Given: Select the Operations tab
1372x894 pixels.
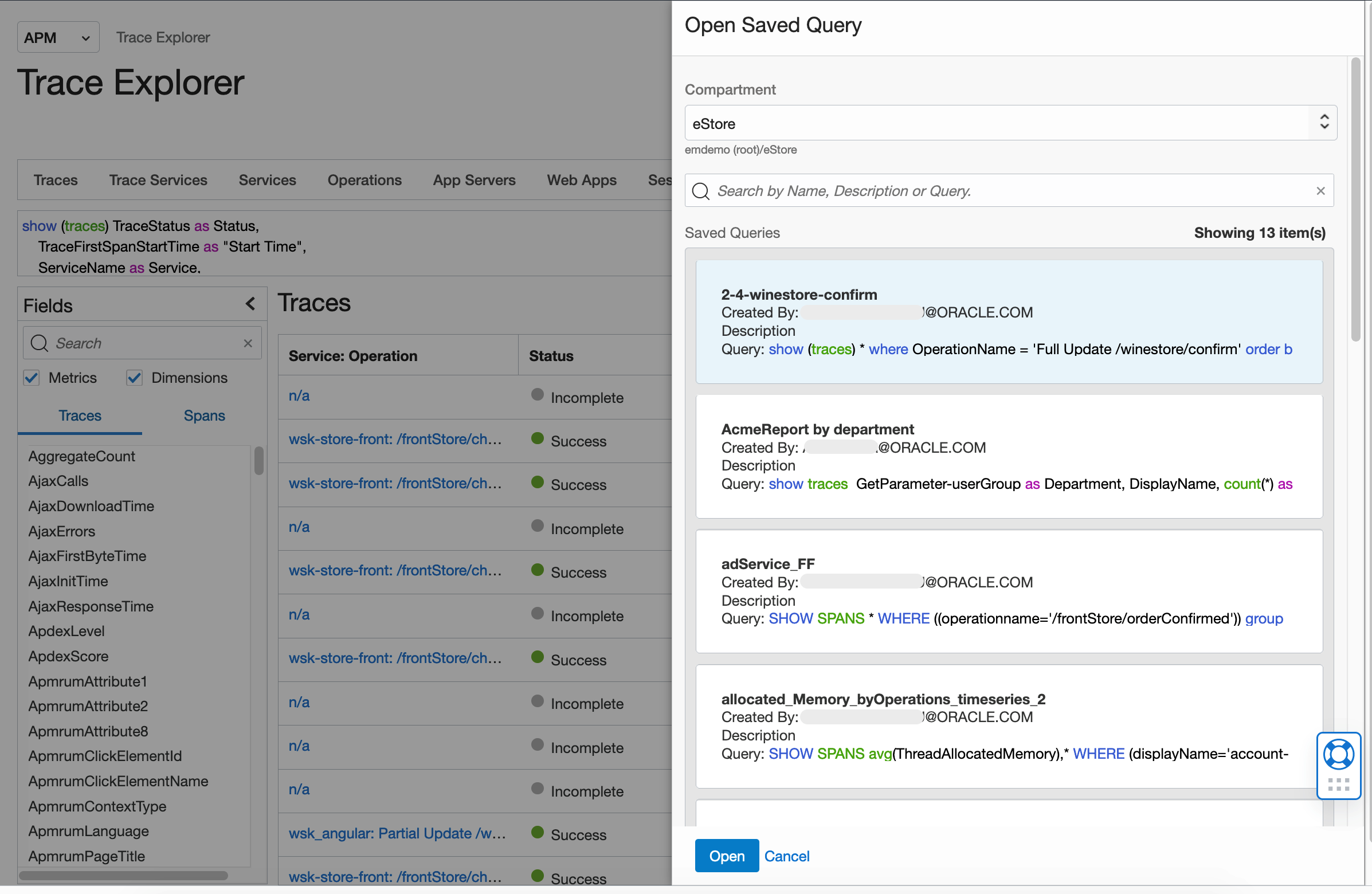Looking at the screenshot, I should coord(364,180).
